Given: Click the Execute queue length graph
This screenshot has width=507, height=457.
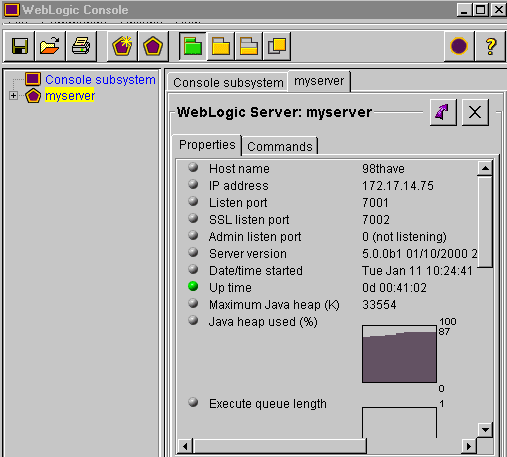Looking at the screenshot, I should (x=399, y=422).
